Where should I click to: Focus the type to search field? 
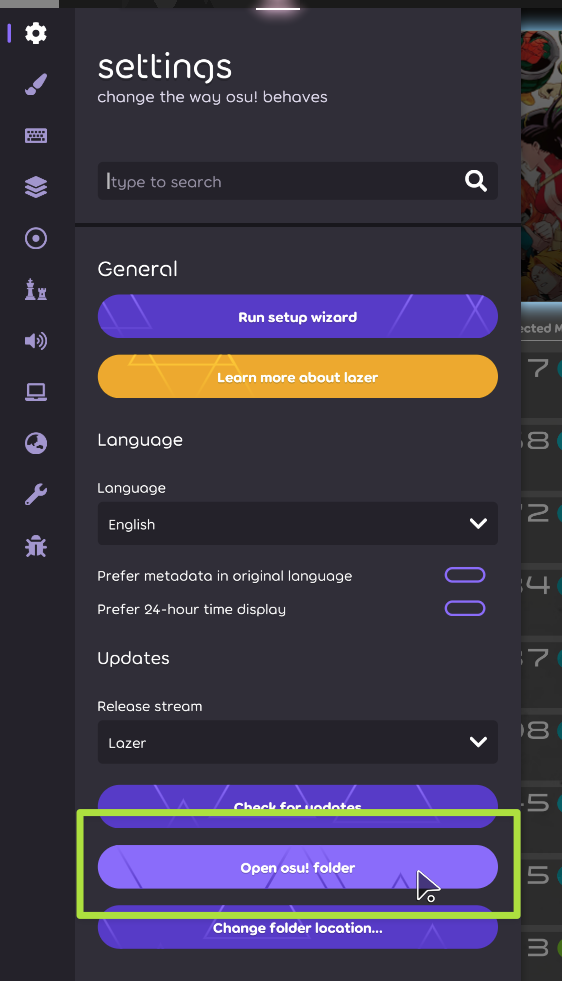(297, 181)
